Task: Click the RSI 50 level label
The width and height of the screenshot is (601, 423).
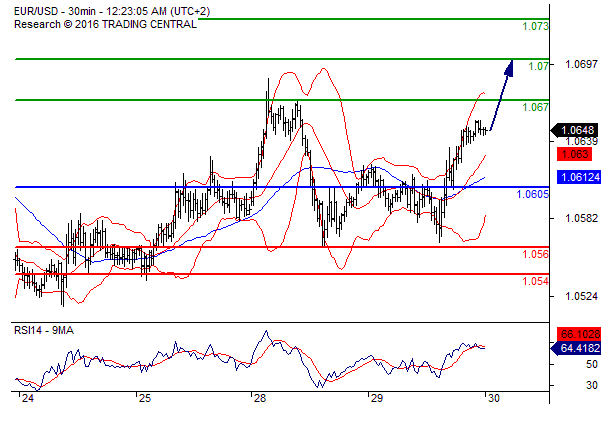Action: (592, 364)
